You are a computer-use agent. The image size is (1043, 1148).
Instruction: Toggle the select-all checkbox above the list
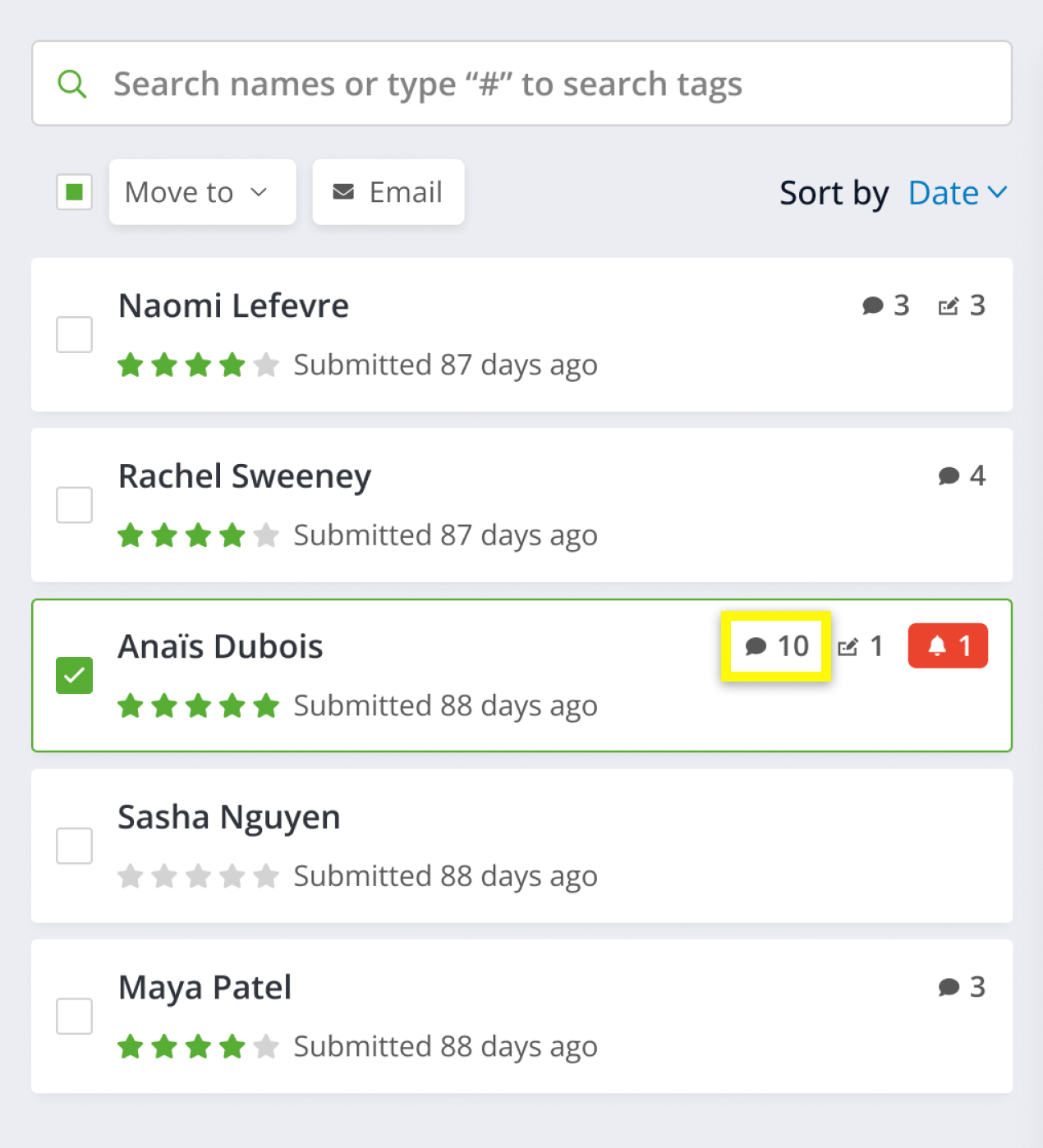pos(75,191)
